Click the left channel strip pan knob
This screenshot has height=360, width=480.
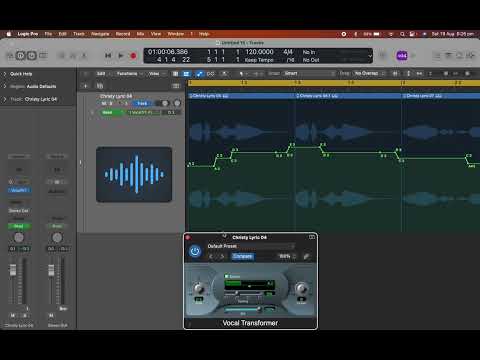point(19,237)
